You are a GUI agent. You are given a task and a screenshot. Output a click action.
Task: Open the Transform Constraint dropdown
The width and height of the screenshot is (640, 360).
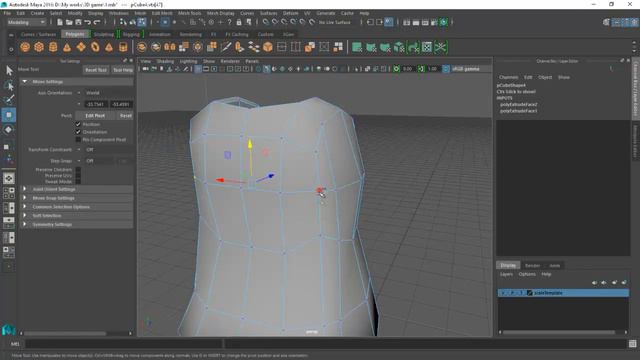tap(104, 150)
